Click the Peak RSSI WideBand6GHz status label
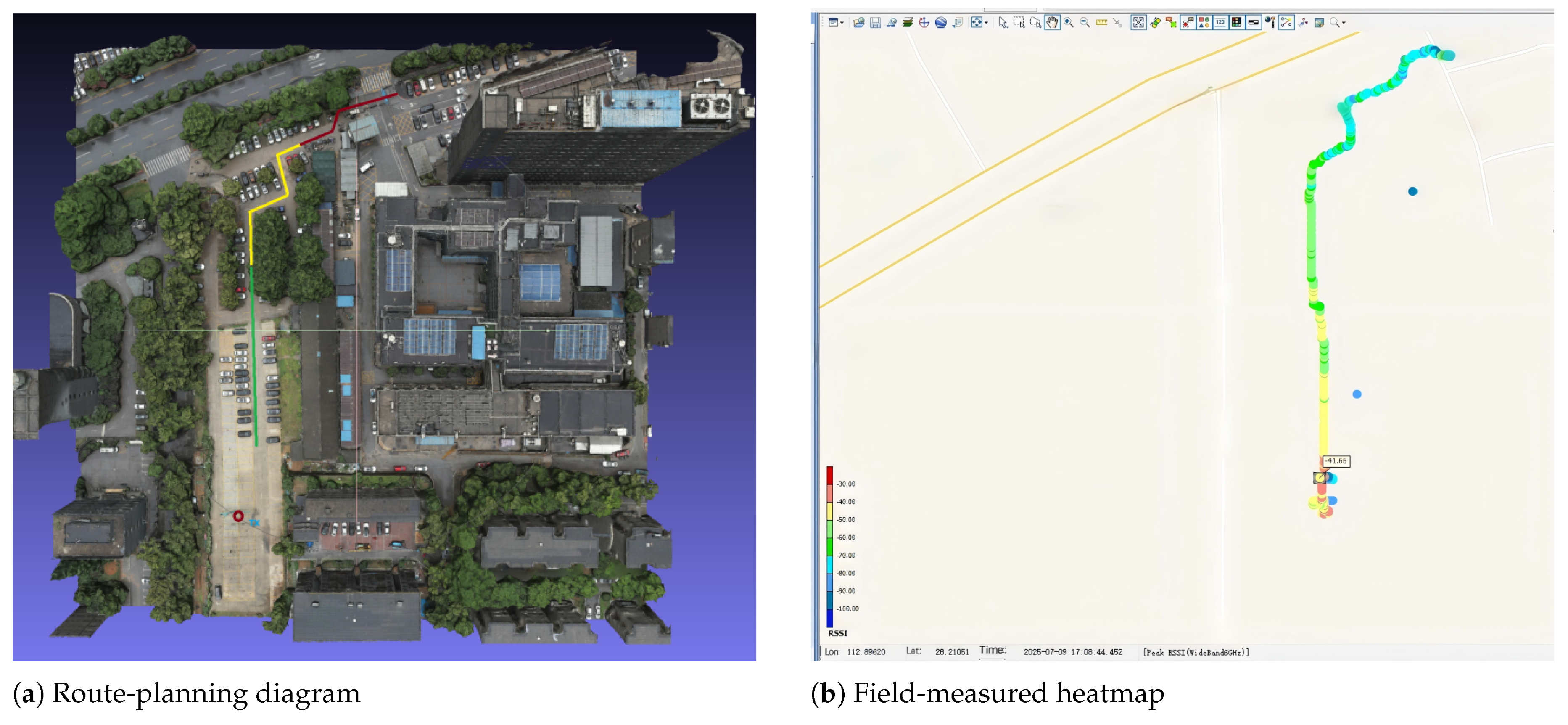 1196,653
